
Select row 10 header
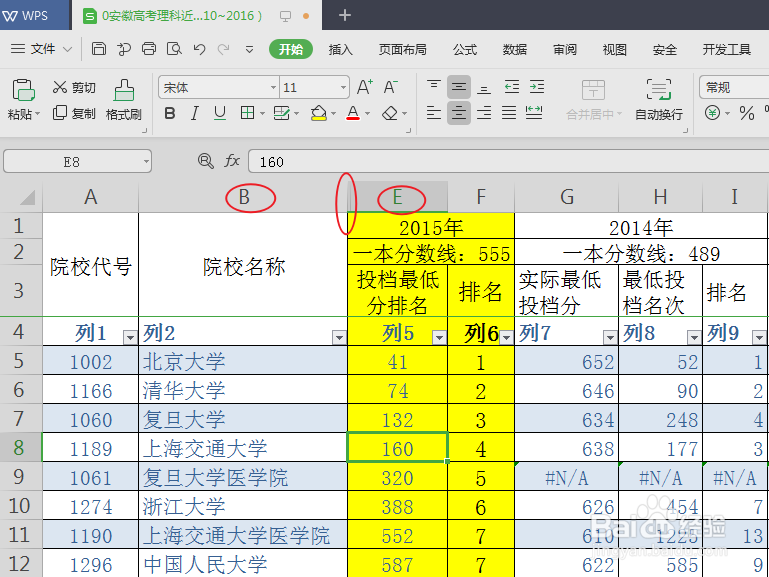[x=21, y=505]
